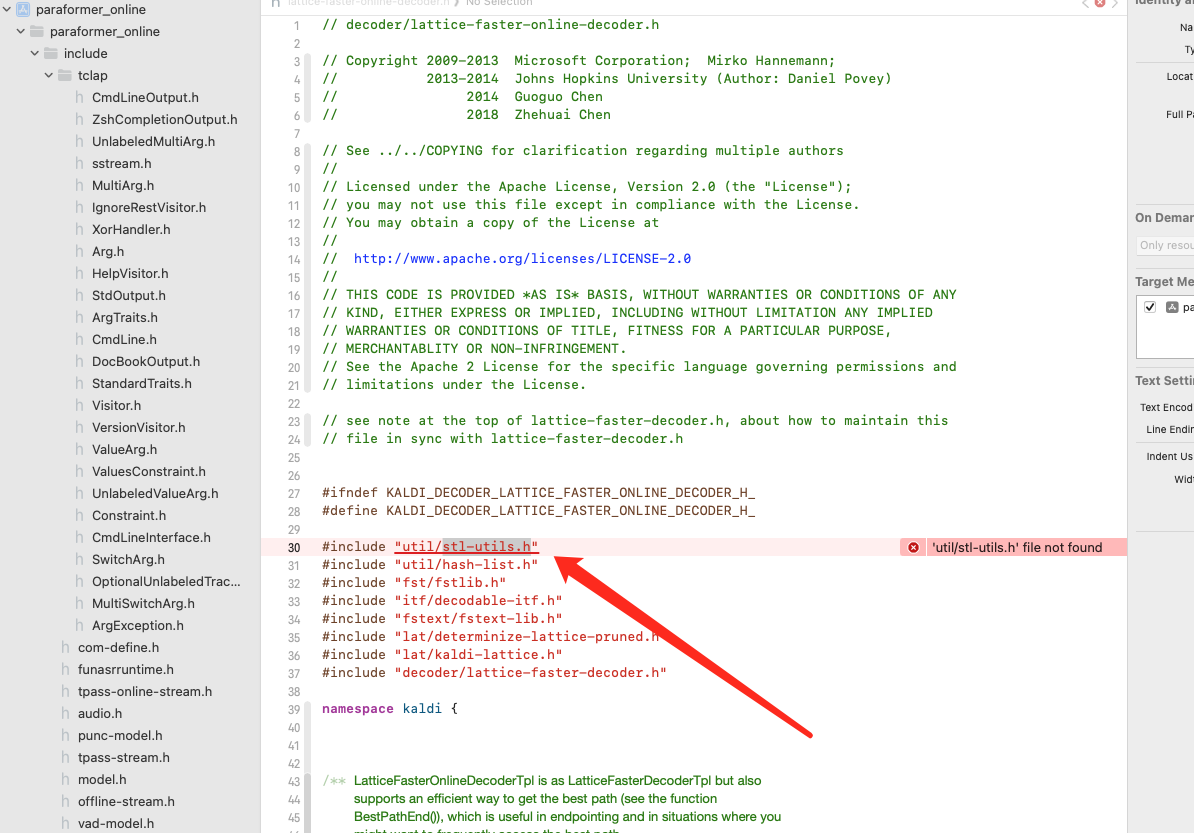
Task: Click the header file icon next to audio.h
Action: [x=65, y=714]
